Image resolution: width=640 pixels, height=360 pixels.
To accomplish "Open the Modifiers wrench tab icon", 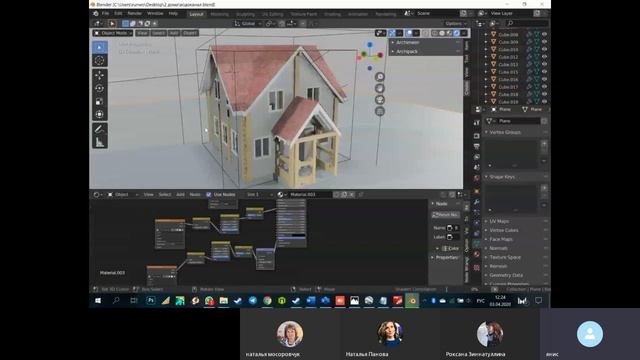I will click(476, 202).
